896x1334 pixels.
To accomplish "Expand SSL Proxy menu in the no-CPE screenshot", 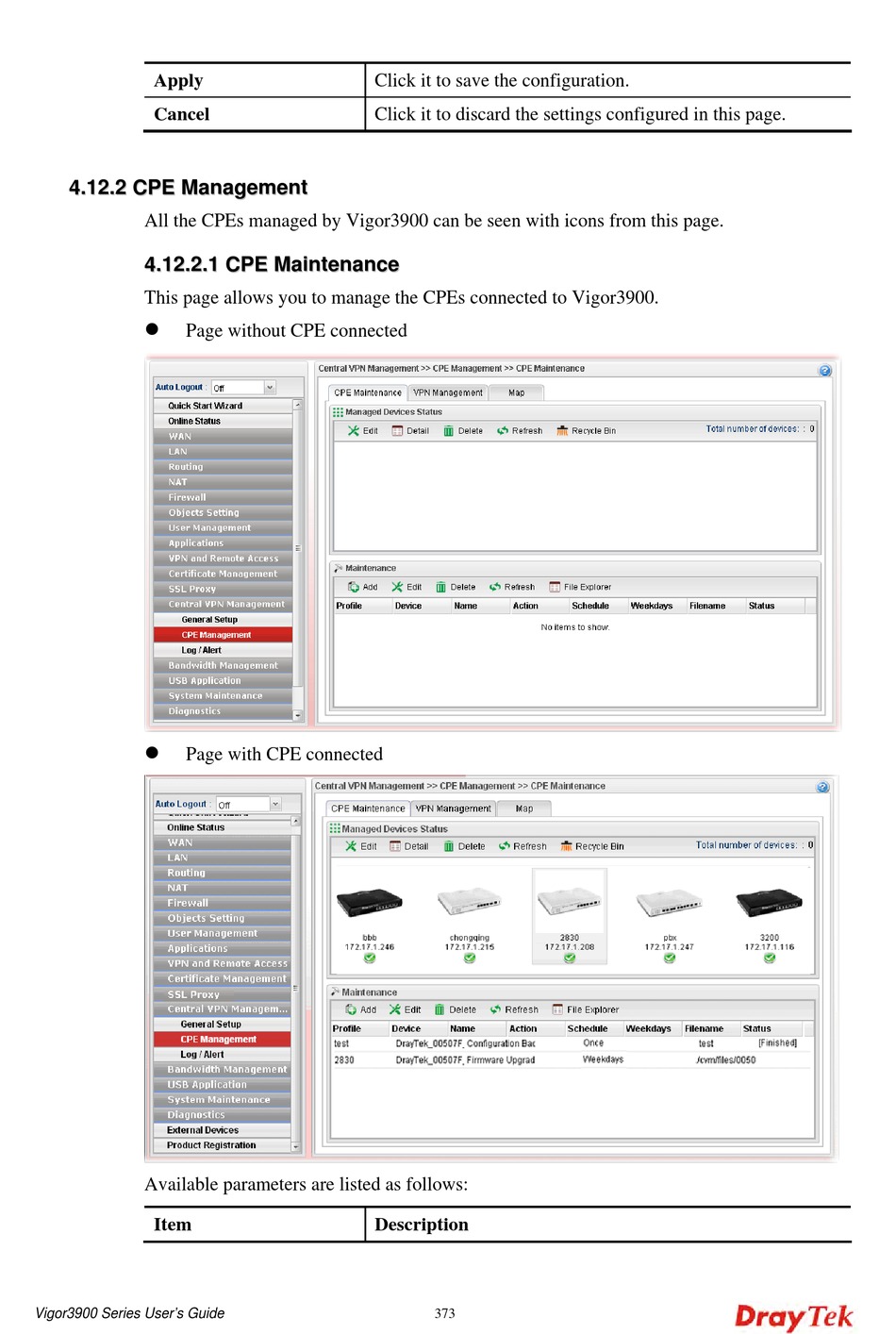I will click(x=224, y=589).
